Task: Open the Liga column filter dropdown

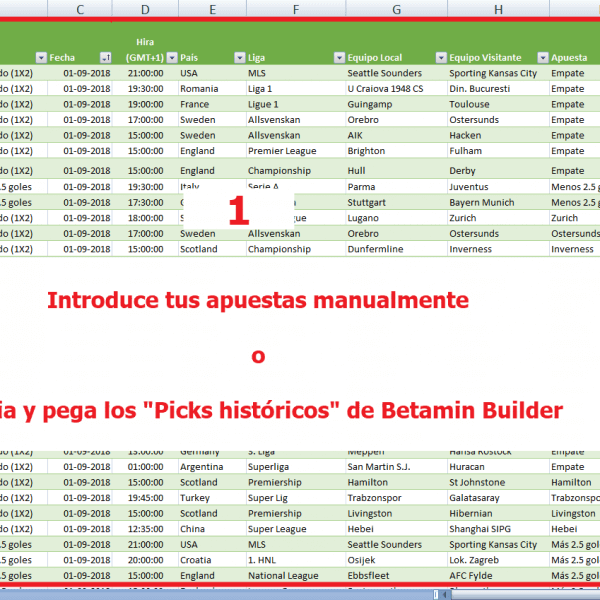Action: click(339, 57)
